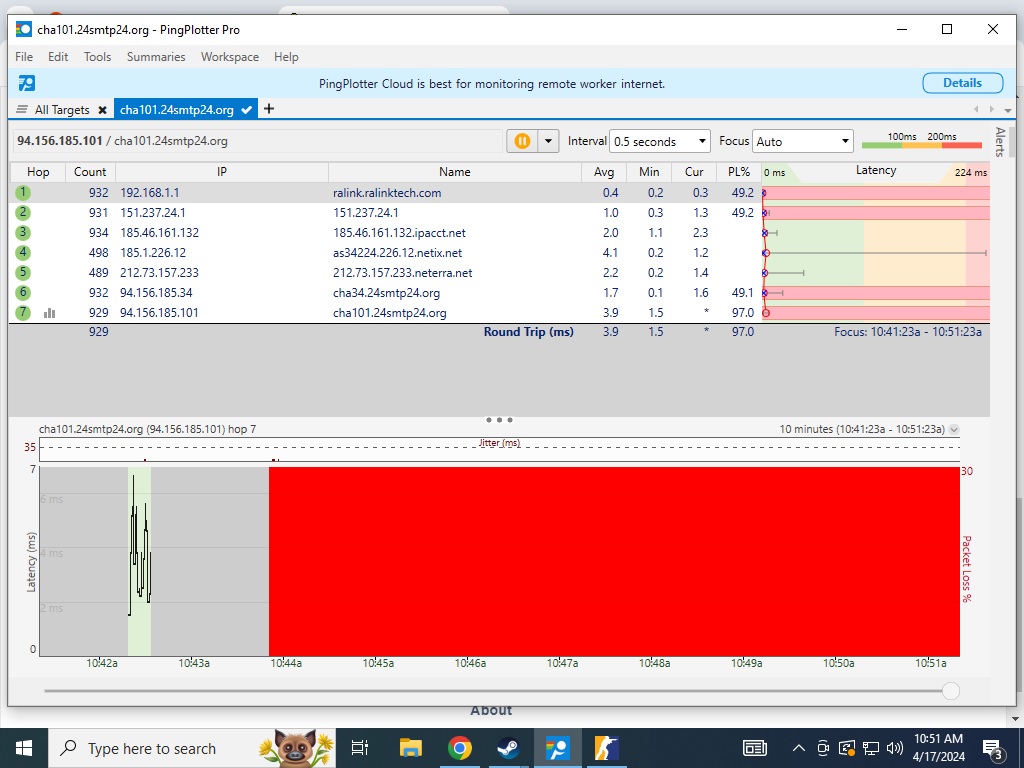Viewport: 1024px width, 768px height.
Task: Sort the table by PL% column header
Action: click(x=739, y=172)
